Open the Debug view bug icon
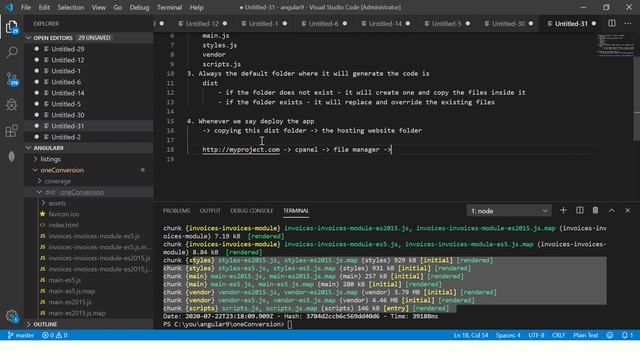This screenshot has width=640, height=360. pyautogui.click(x=12, y=104)
